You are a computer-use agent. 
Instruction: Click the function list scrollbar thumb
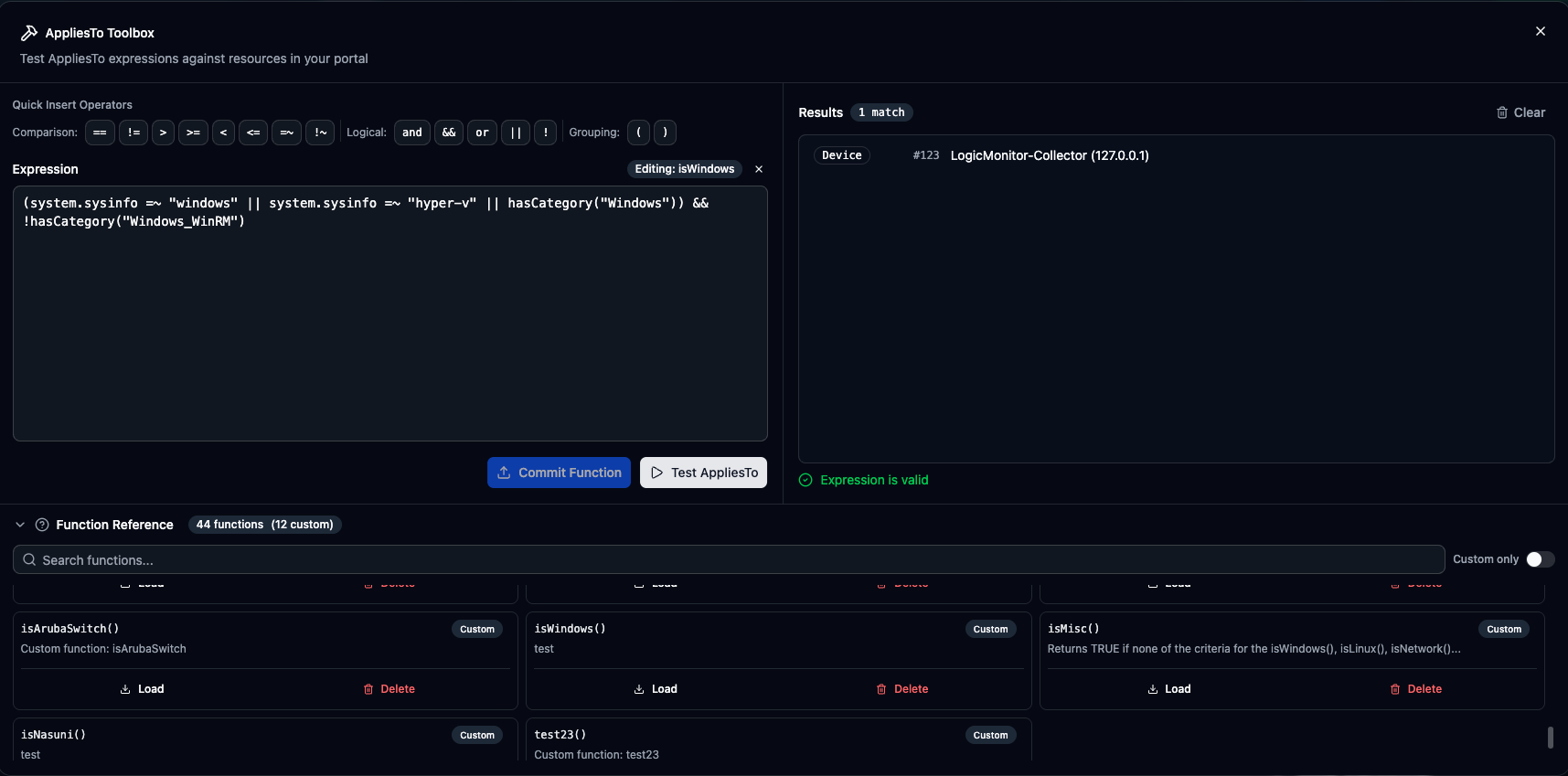1550,738
